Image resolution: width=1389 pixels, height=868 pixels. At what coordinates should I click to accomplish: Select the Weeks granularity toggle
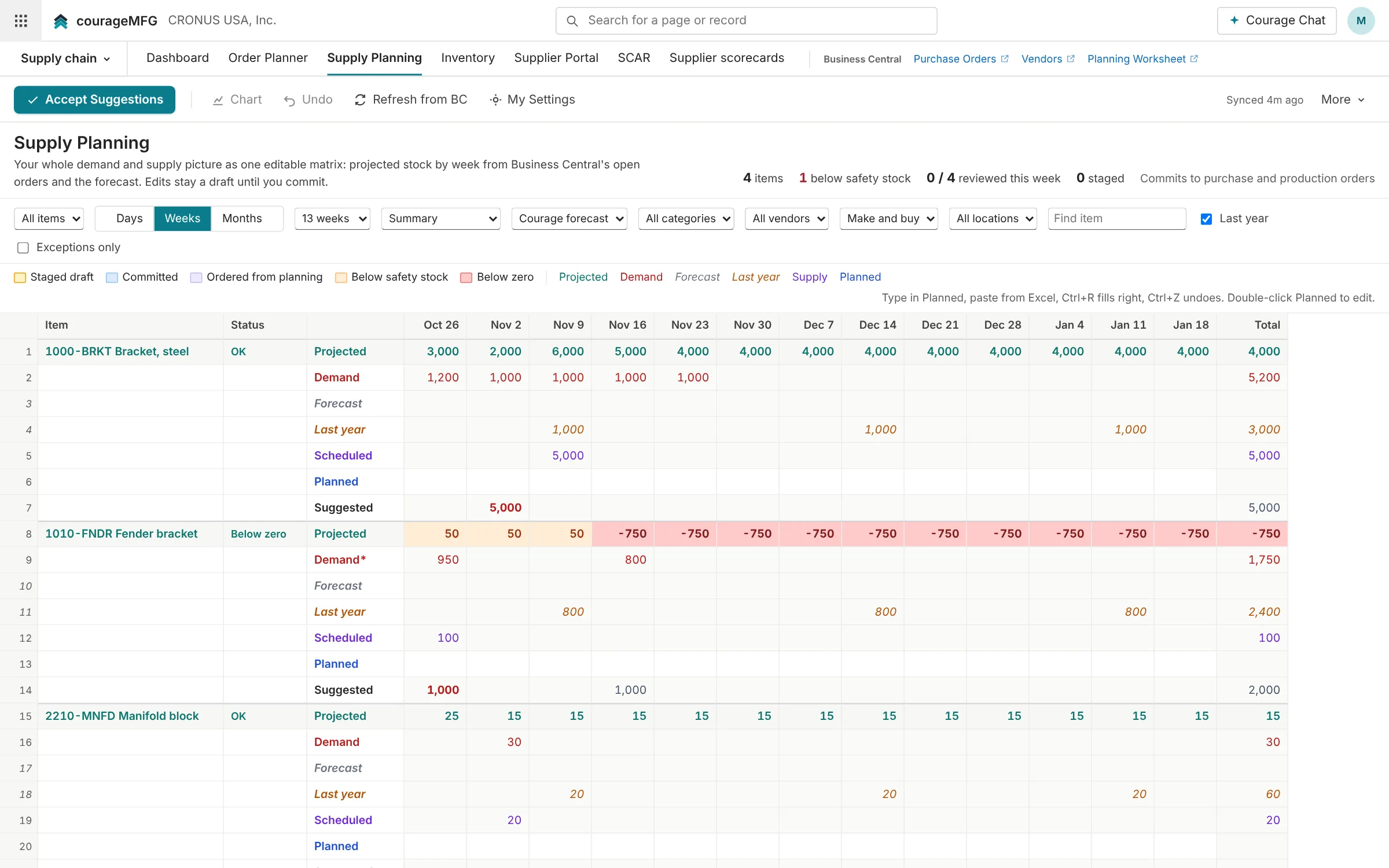(182, 219)
